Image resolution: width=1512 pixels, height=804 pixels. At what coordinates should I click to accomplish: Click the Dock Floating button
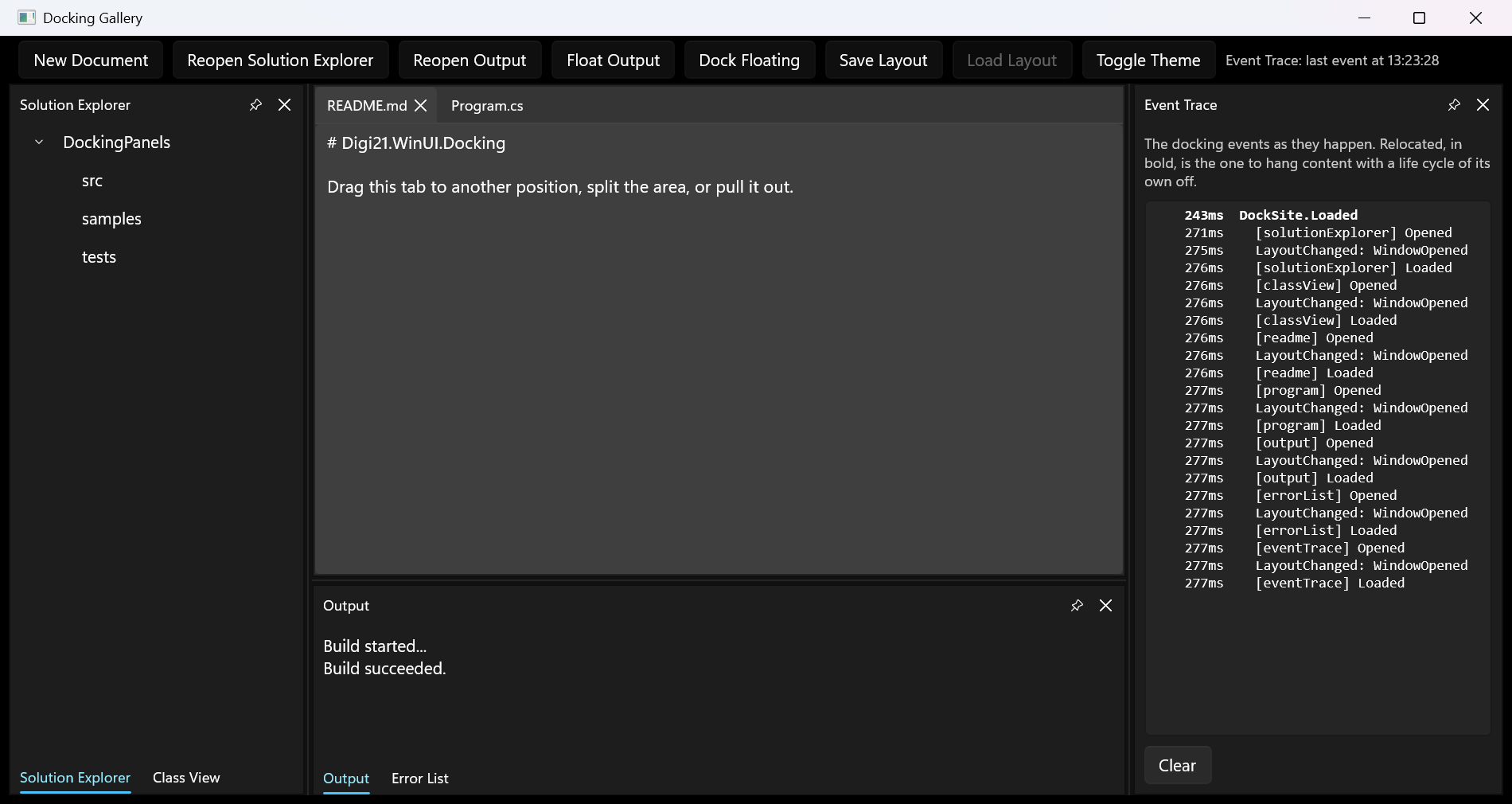749,60
